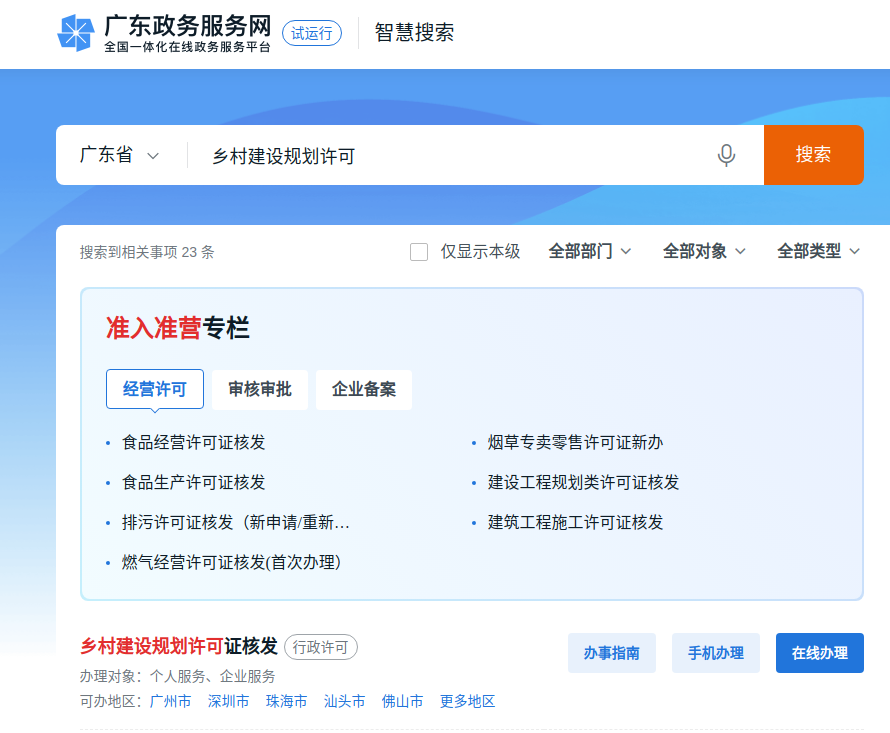Switch to the 审核审批 tab
Image resolution: width=890 pixels, height=733 pixels.
[x=260, y=389]
